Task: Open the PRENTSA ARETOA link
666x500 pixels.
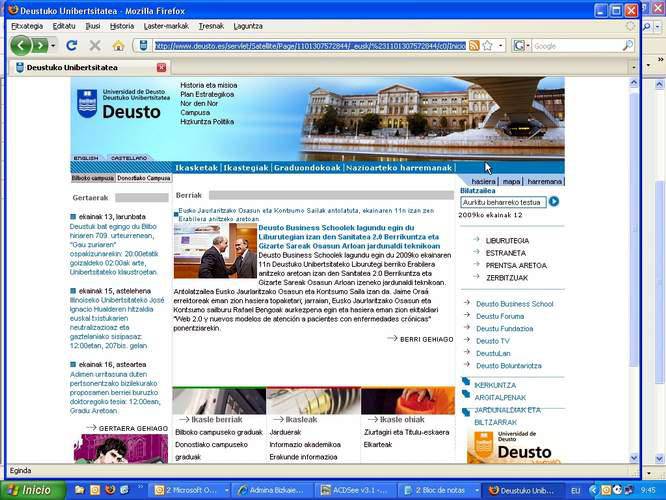Action: (516, 266)
